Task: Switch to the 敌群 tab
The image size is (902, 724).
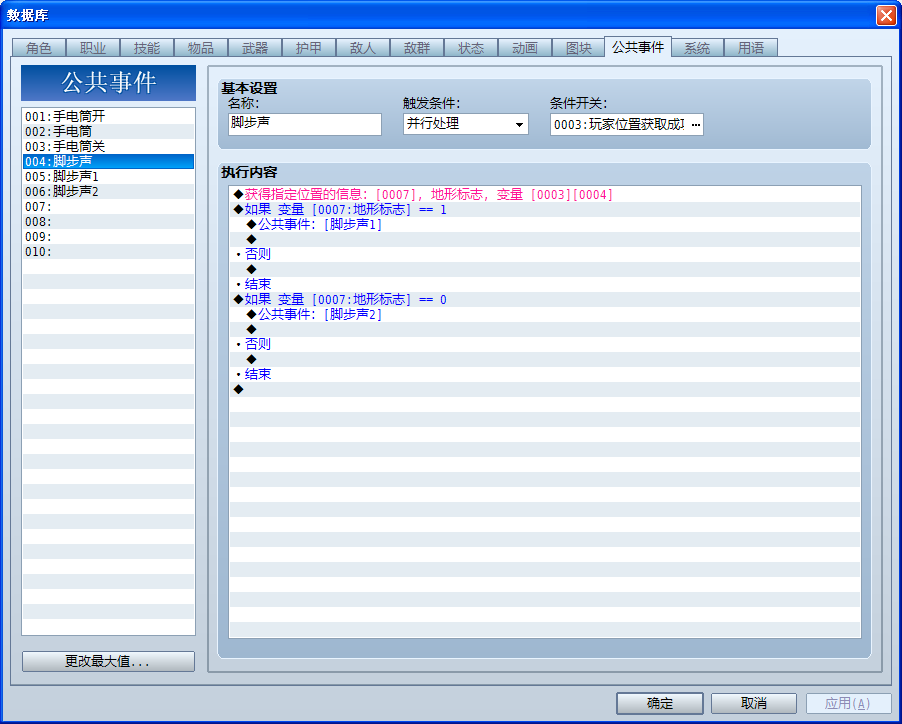Action: 418,48
